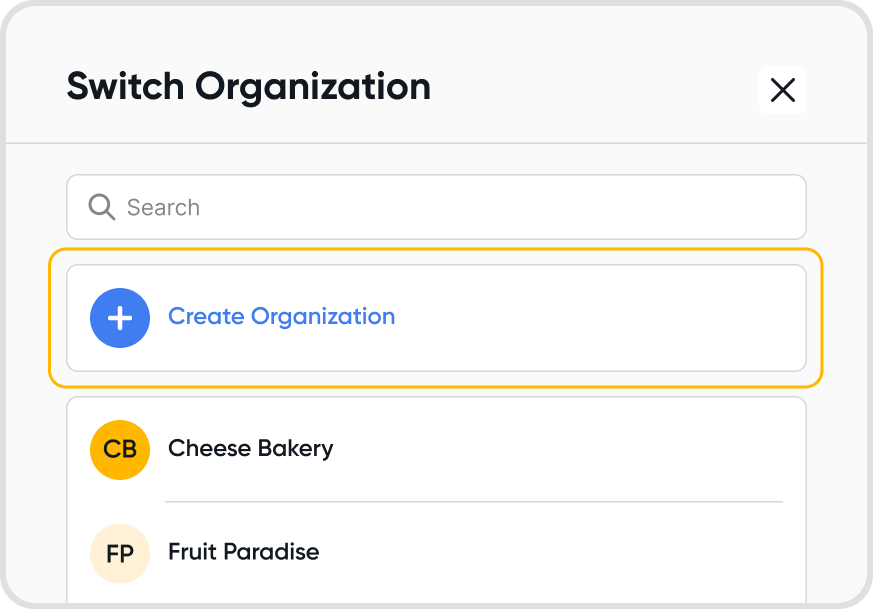Click the magnifying glass search icon
This screenshot has width=873, height=609.
pyautogui.click(x=101, y=207)
